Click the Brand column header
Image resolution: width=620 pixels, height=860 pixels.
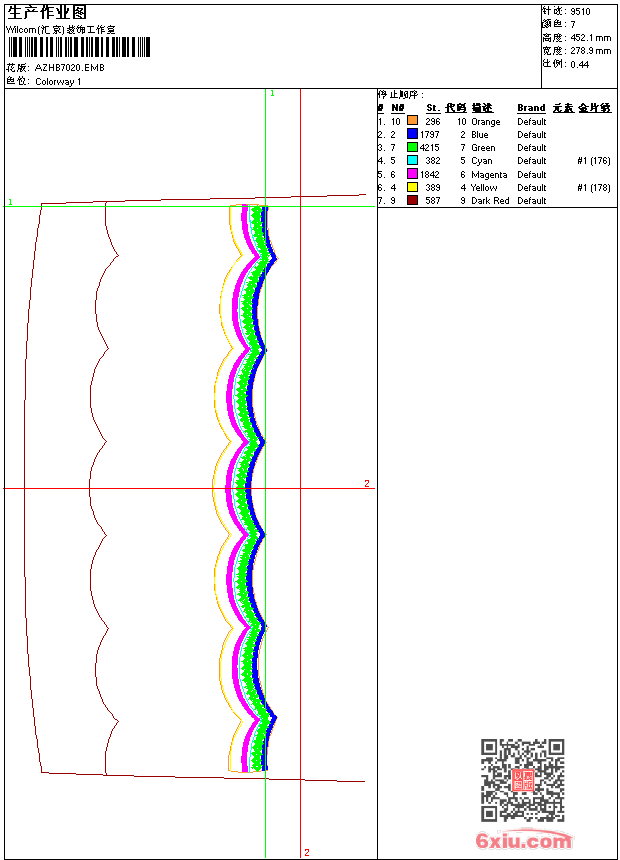[x=531, y=108]
